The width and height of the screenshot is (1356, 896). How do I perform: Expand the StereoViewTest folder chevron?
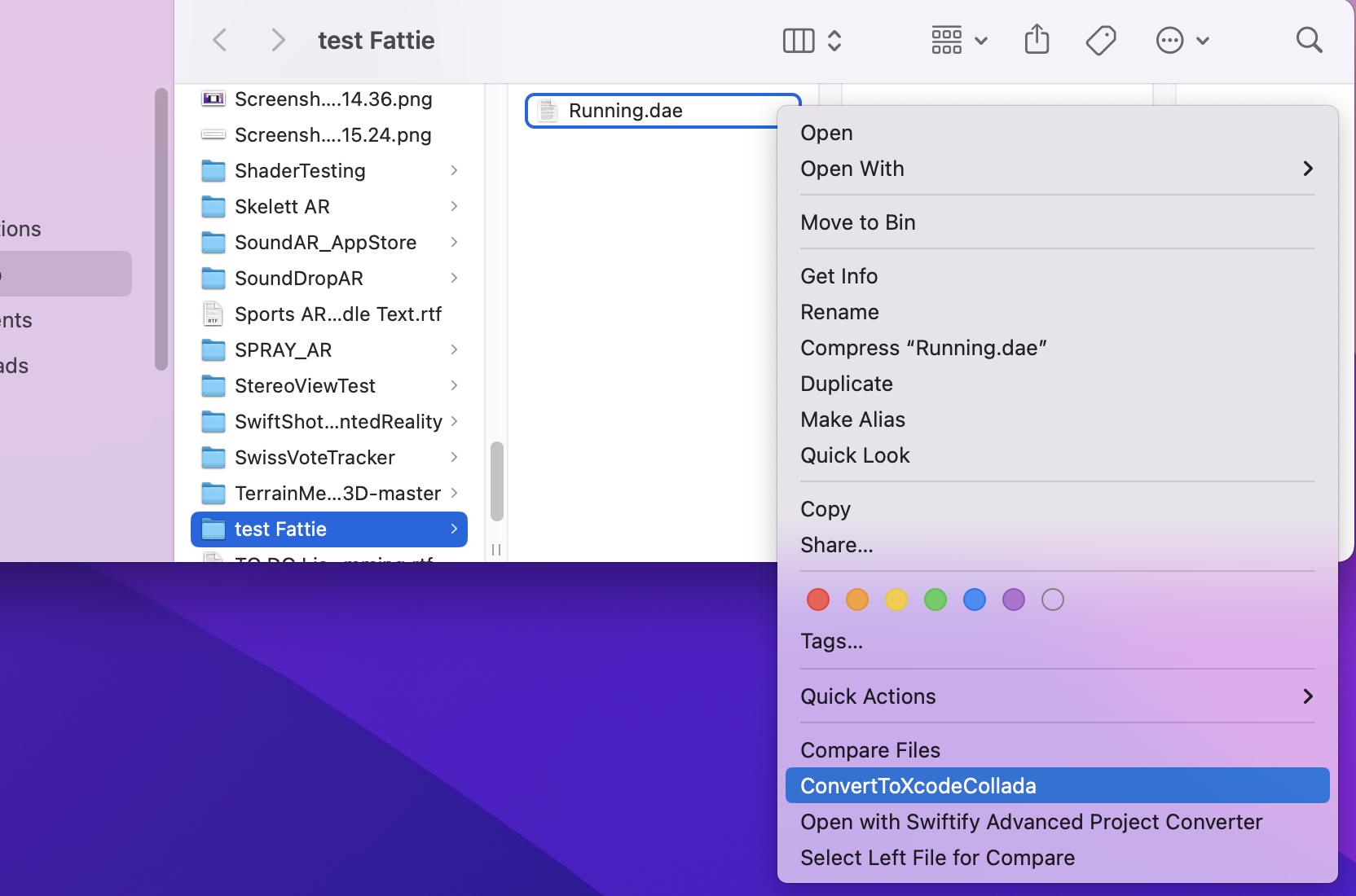(454, 385)
